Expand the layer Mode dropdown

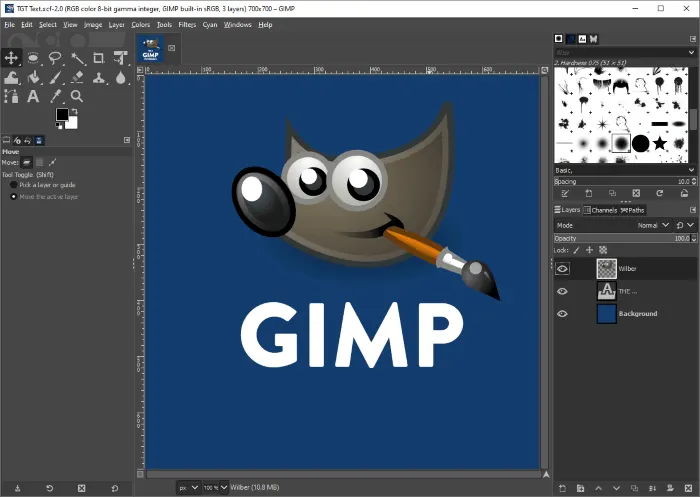click(653, 225)
